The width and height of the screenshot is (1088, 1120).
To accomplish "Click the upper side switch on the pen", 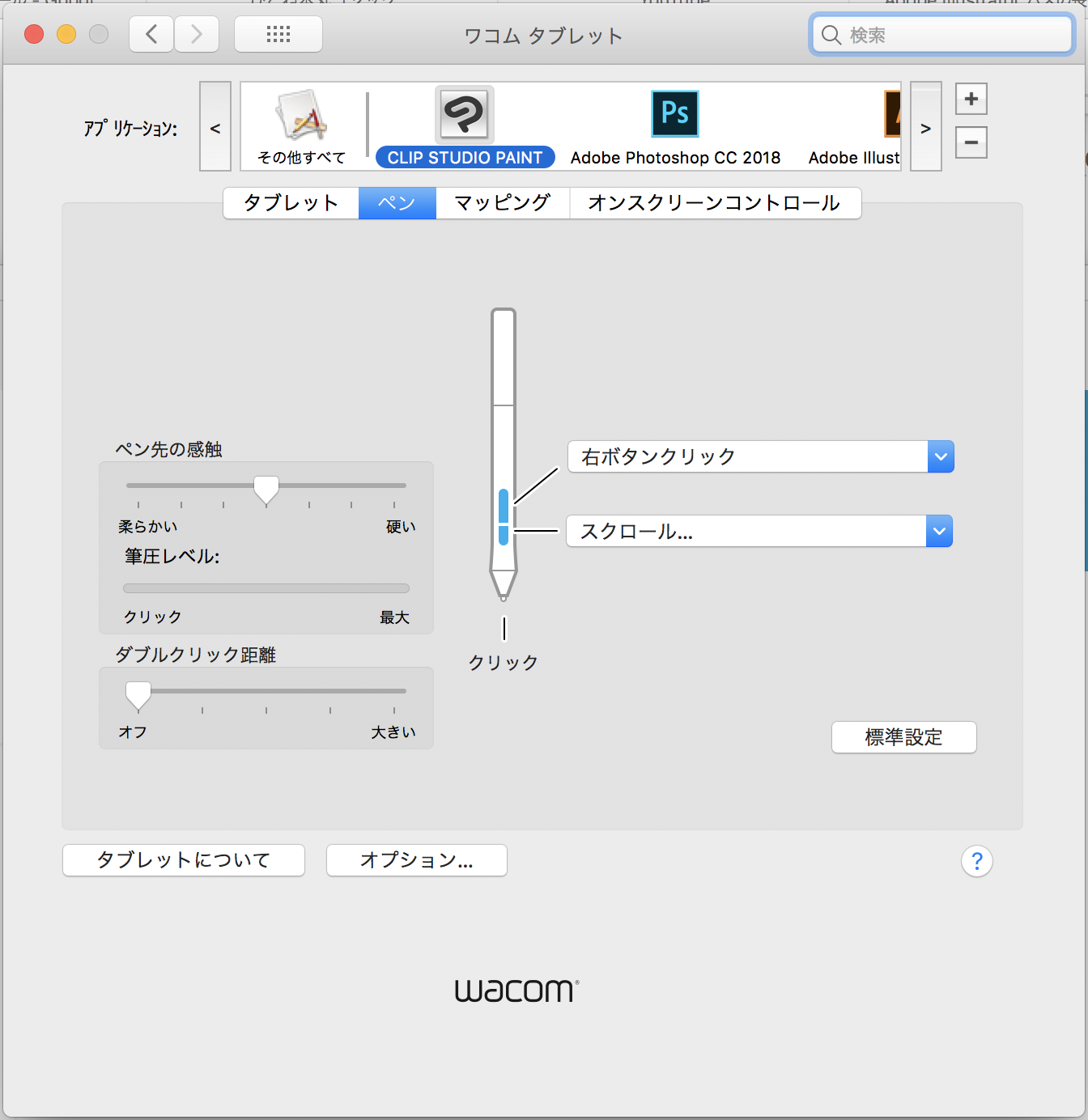I will [504, 505].
